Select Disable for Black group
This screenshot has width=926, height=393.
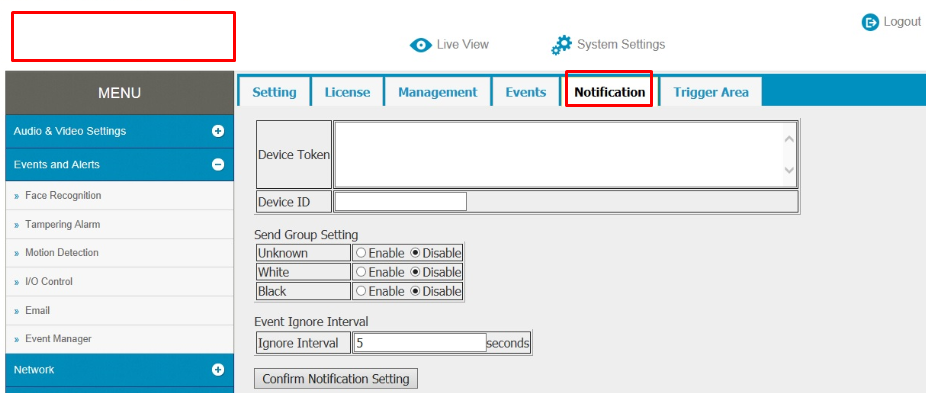click(415, 291)
